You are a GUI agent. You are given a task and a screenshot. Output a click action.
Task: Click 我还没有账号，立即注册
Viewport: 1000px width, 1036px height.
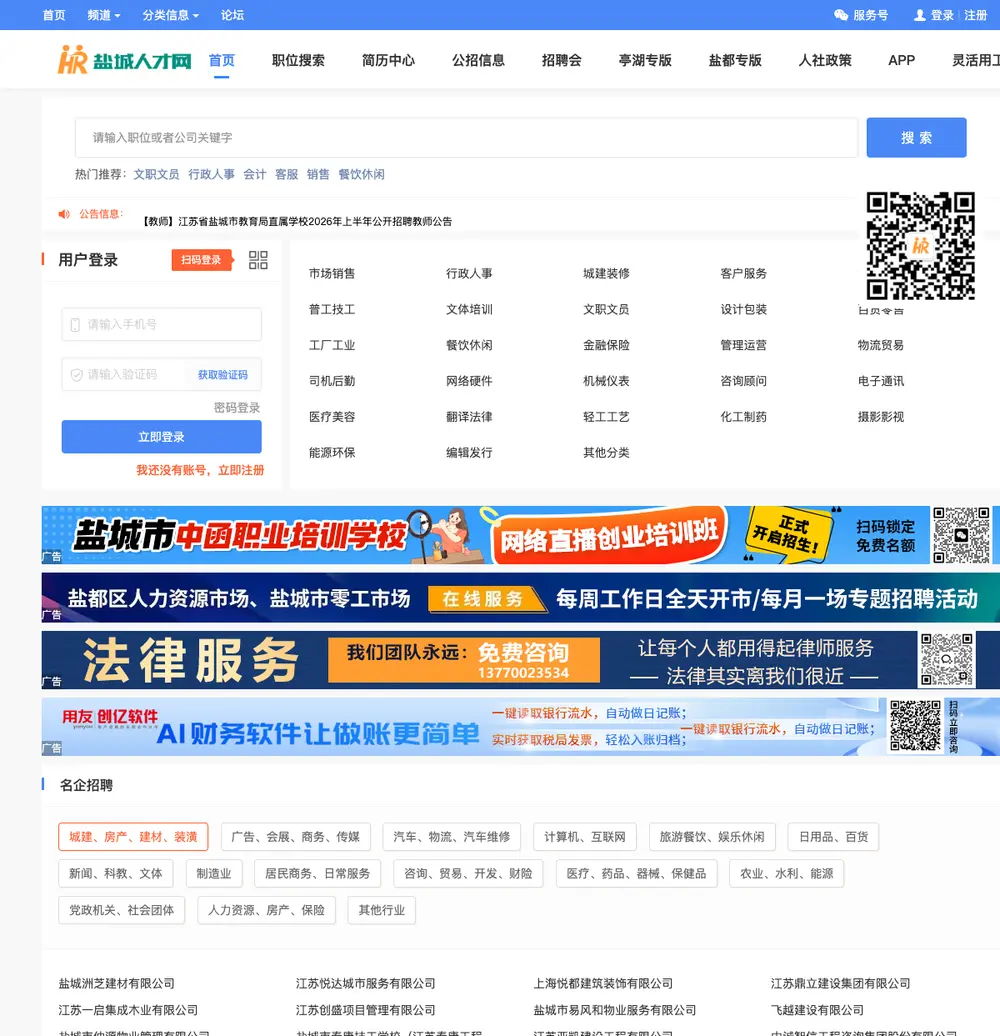click(200, 470)
